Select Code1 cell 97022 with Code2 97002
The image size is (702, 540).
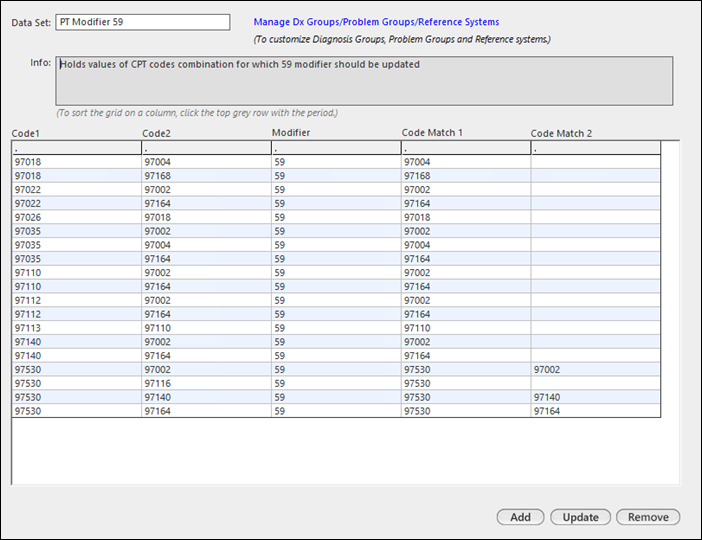(x=77, y=190)
